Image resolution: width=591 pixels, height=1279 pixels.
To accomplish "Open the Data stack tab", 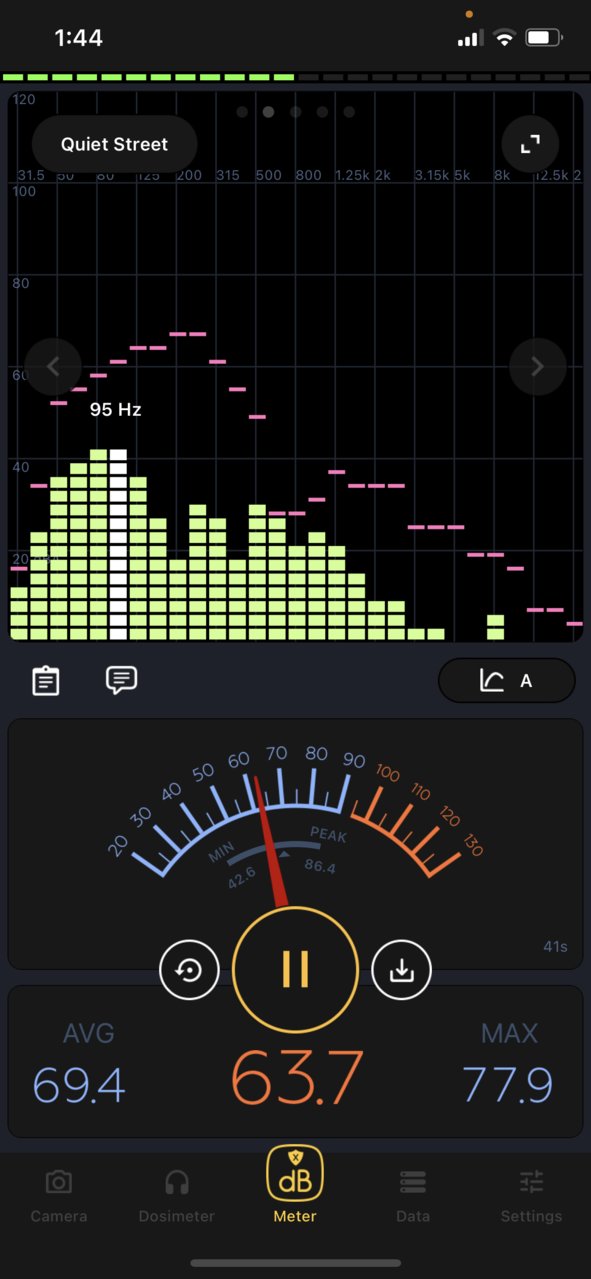I will click(413, 1197).
